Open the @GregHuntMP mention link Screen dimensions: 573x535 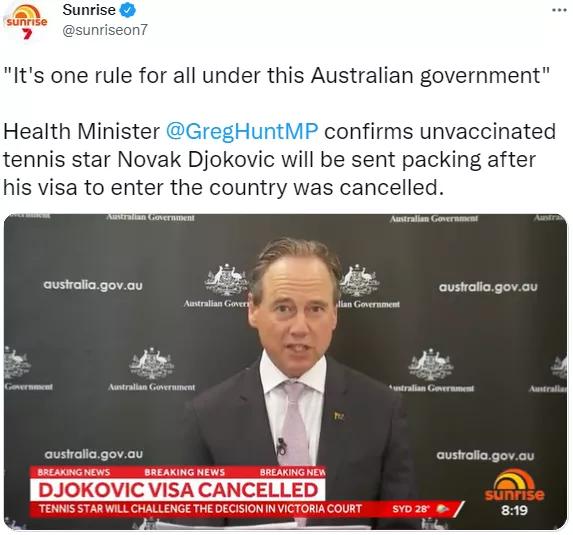242,131
